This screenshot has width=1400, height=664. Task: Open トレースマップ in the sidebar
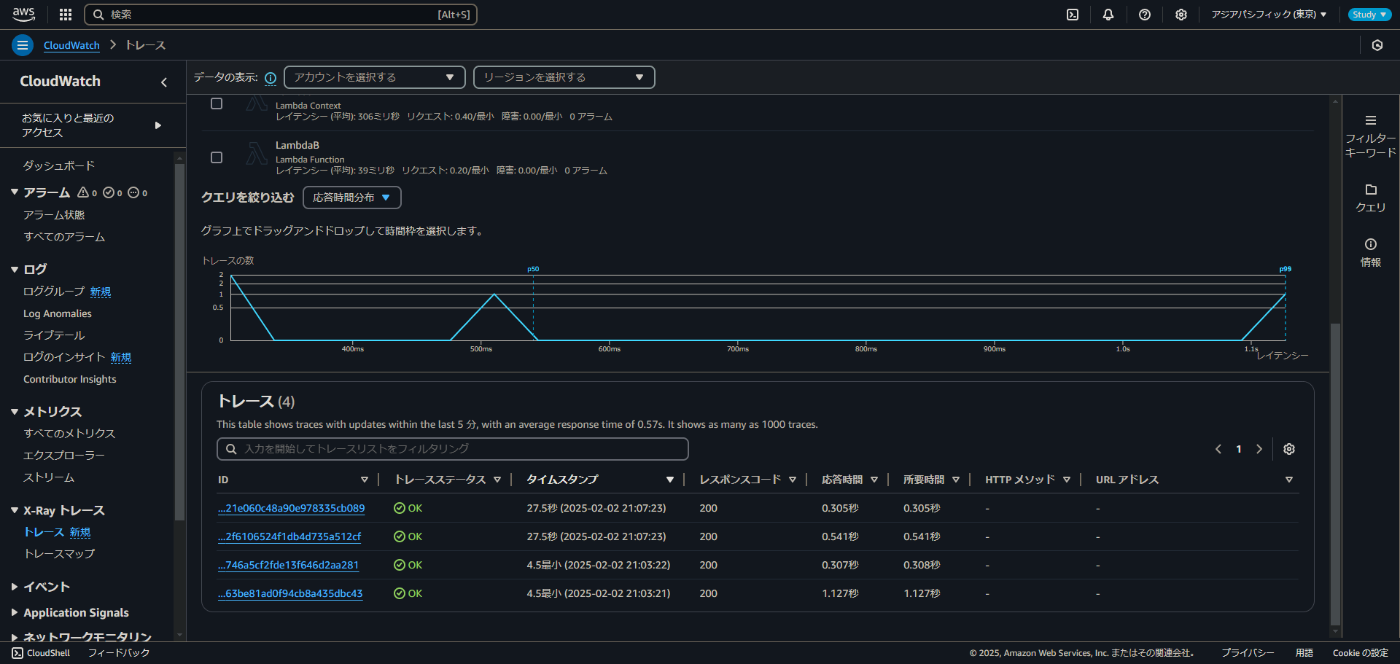coord(59,553)
